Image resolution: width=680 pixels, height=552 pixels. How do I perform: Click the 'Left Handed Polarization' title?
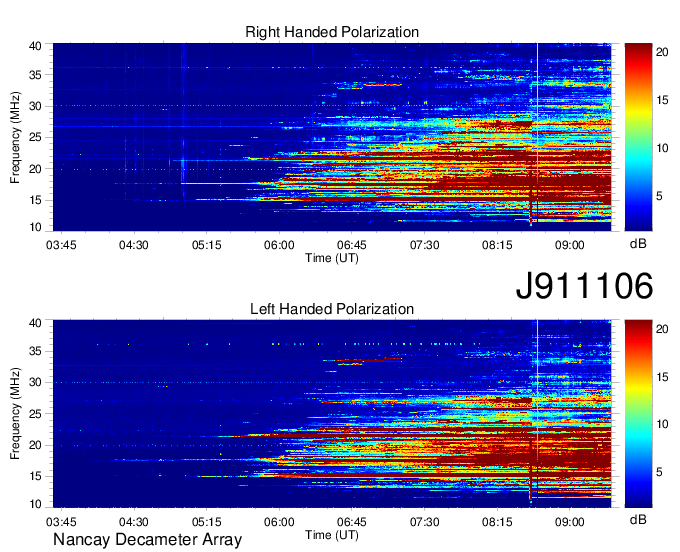coord(332,309)
